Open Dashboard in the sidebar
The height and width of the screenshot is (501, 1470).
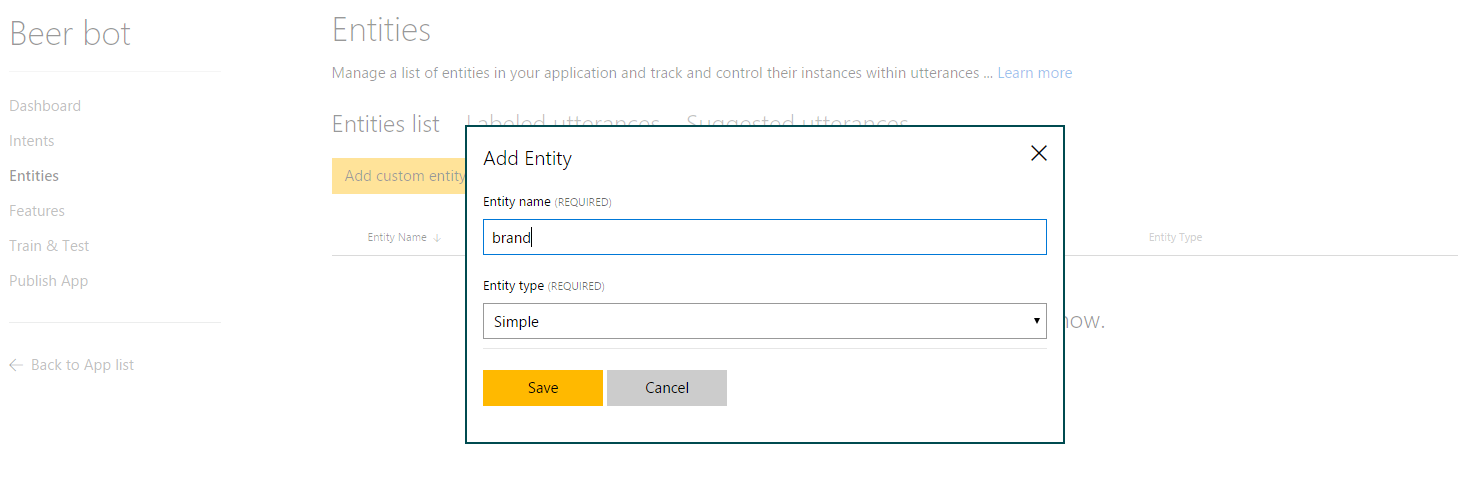[x=45, y=106]
